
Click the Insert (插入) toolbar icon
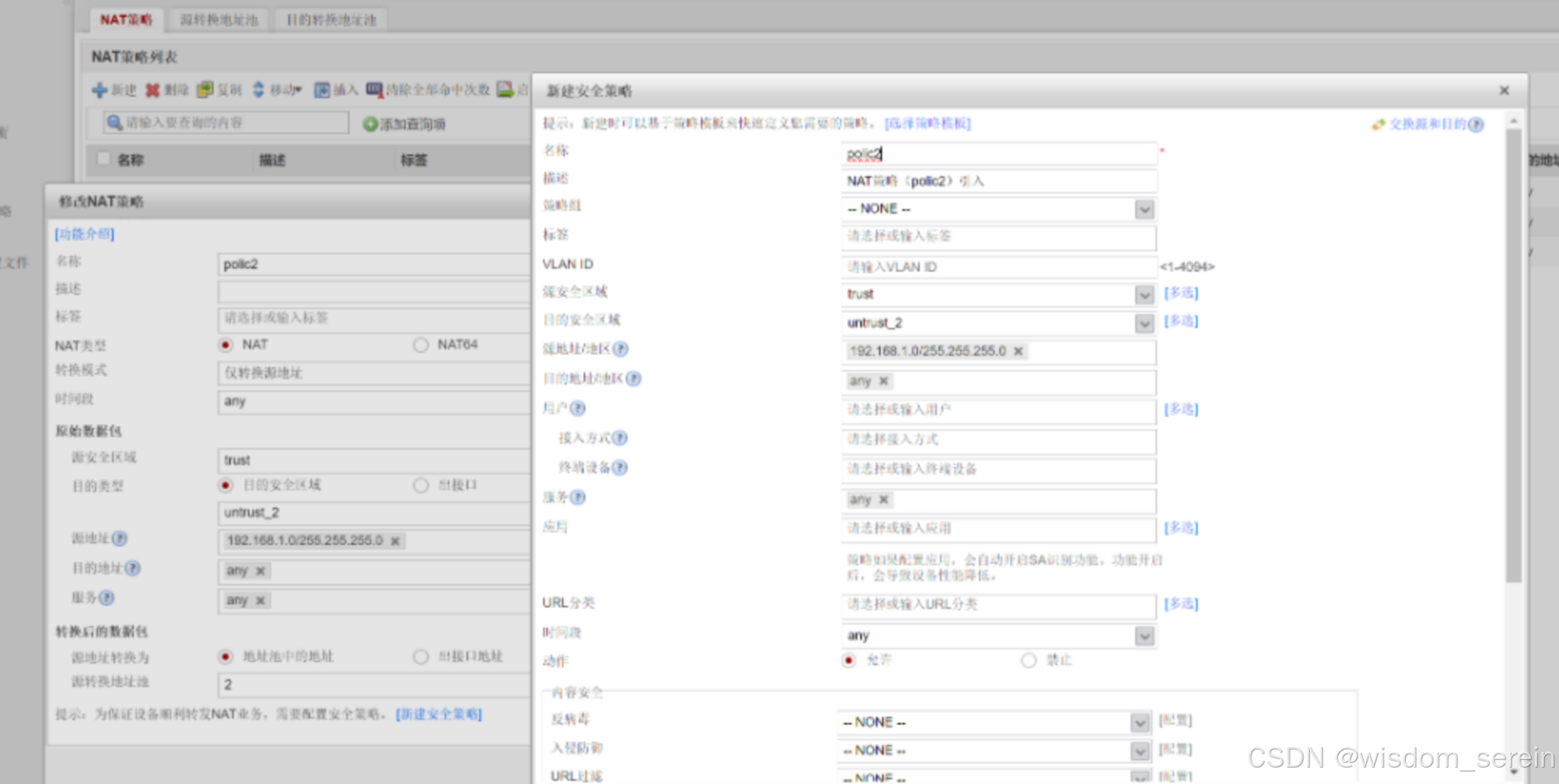pyautogui.click(x=322, y=90)
